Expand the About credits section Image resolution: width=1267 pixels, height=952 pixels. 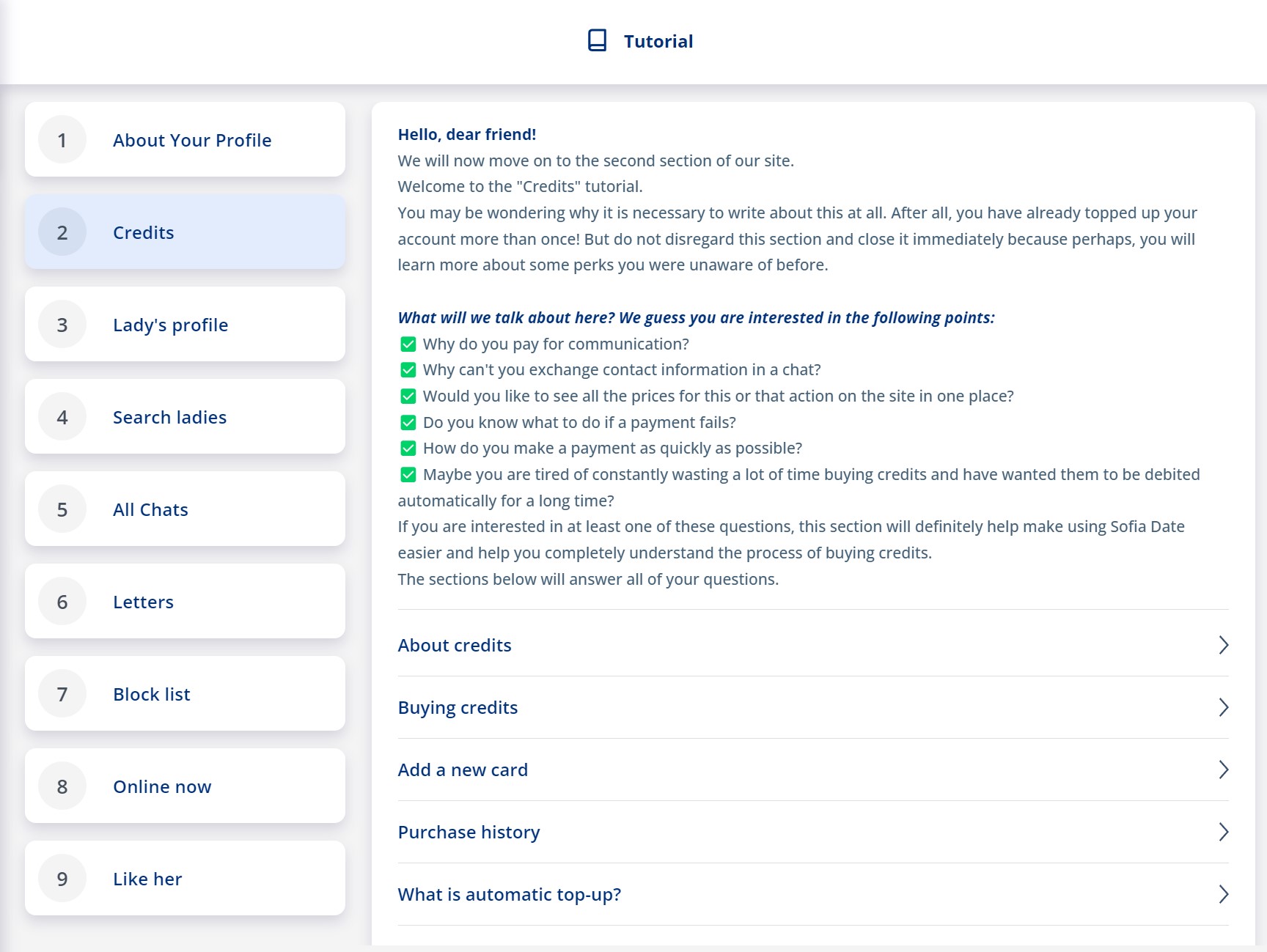click(813, 645)
